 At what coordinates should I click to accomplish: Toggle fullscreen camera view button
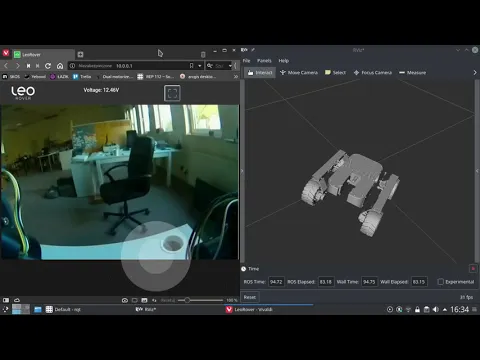pyautogui.click(x=172, y=93)
